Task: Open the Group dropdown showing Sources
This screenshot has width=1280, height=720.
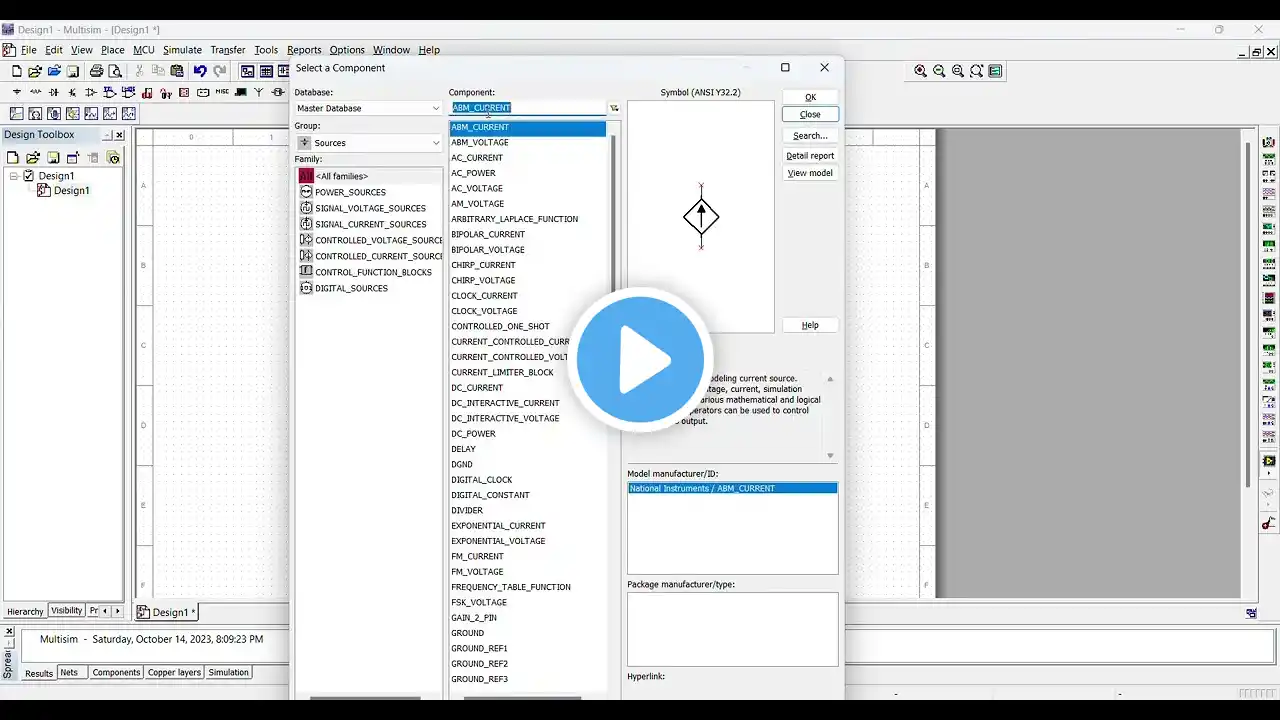Action: (x=368, y=143)
